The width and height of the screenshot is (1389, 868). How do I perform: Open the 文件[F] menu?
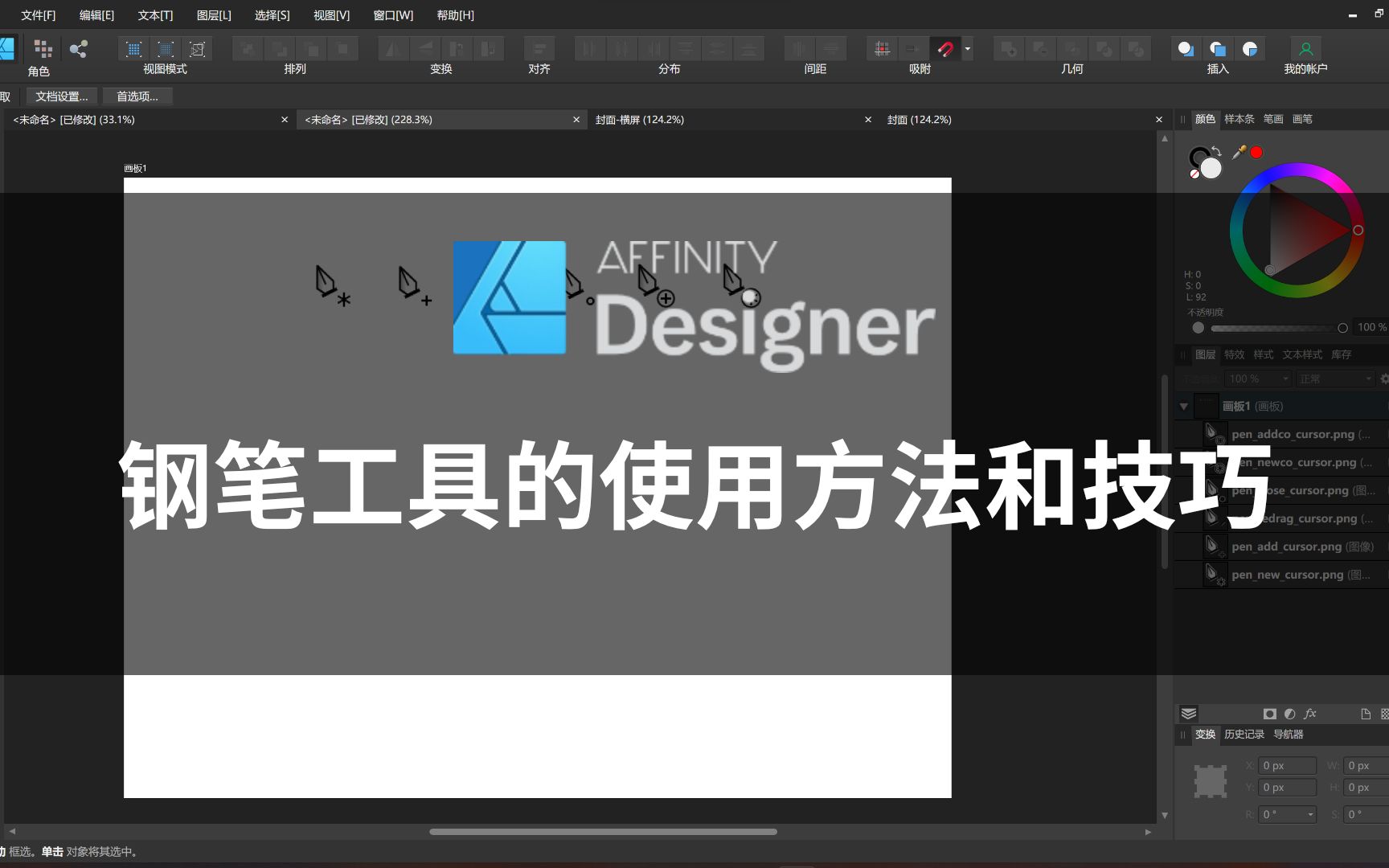click(x=39, y=15)
